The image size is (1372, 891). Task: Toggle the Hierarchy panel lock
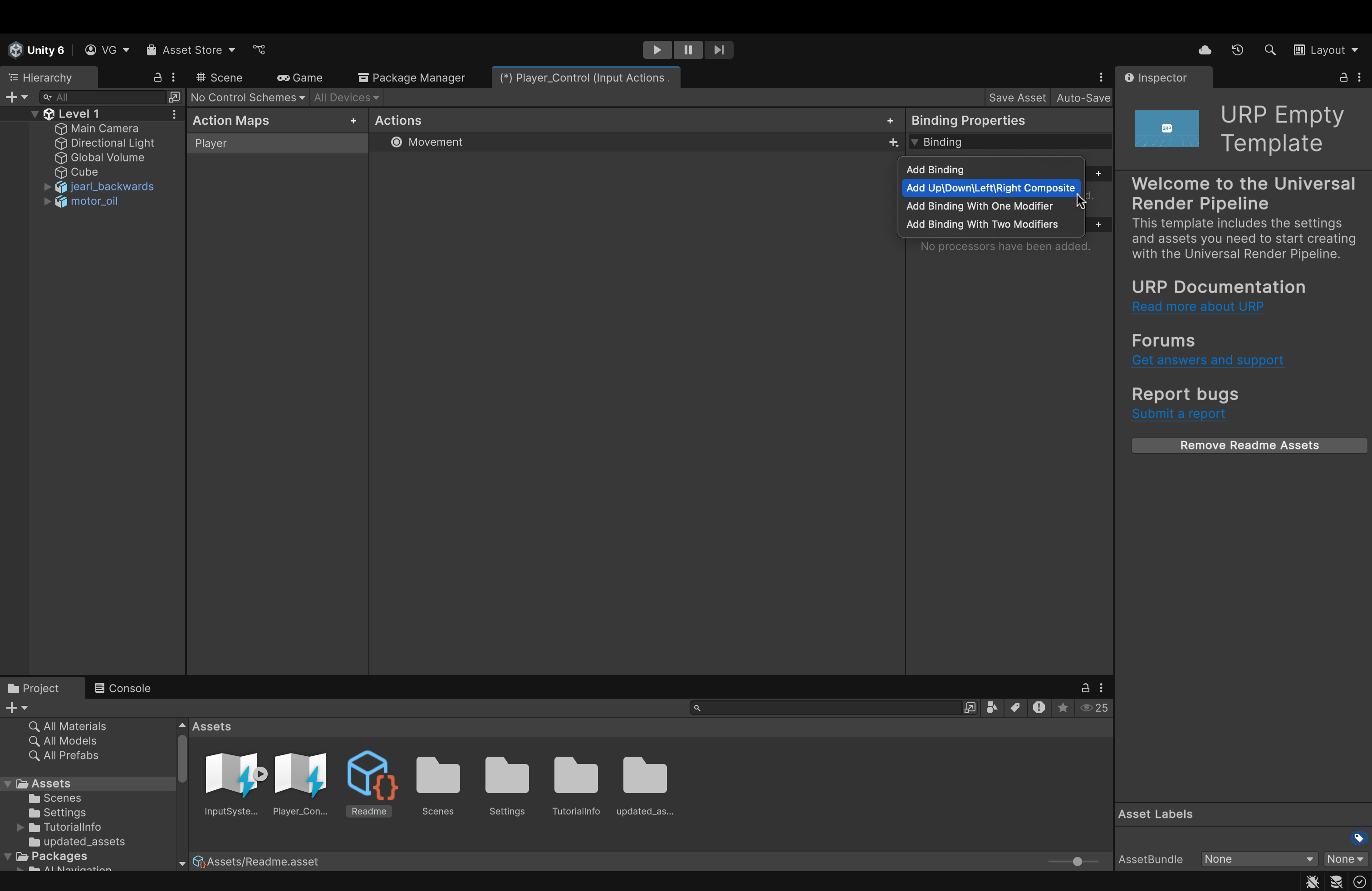157,77
